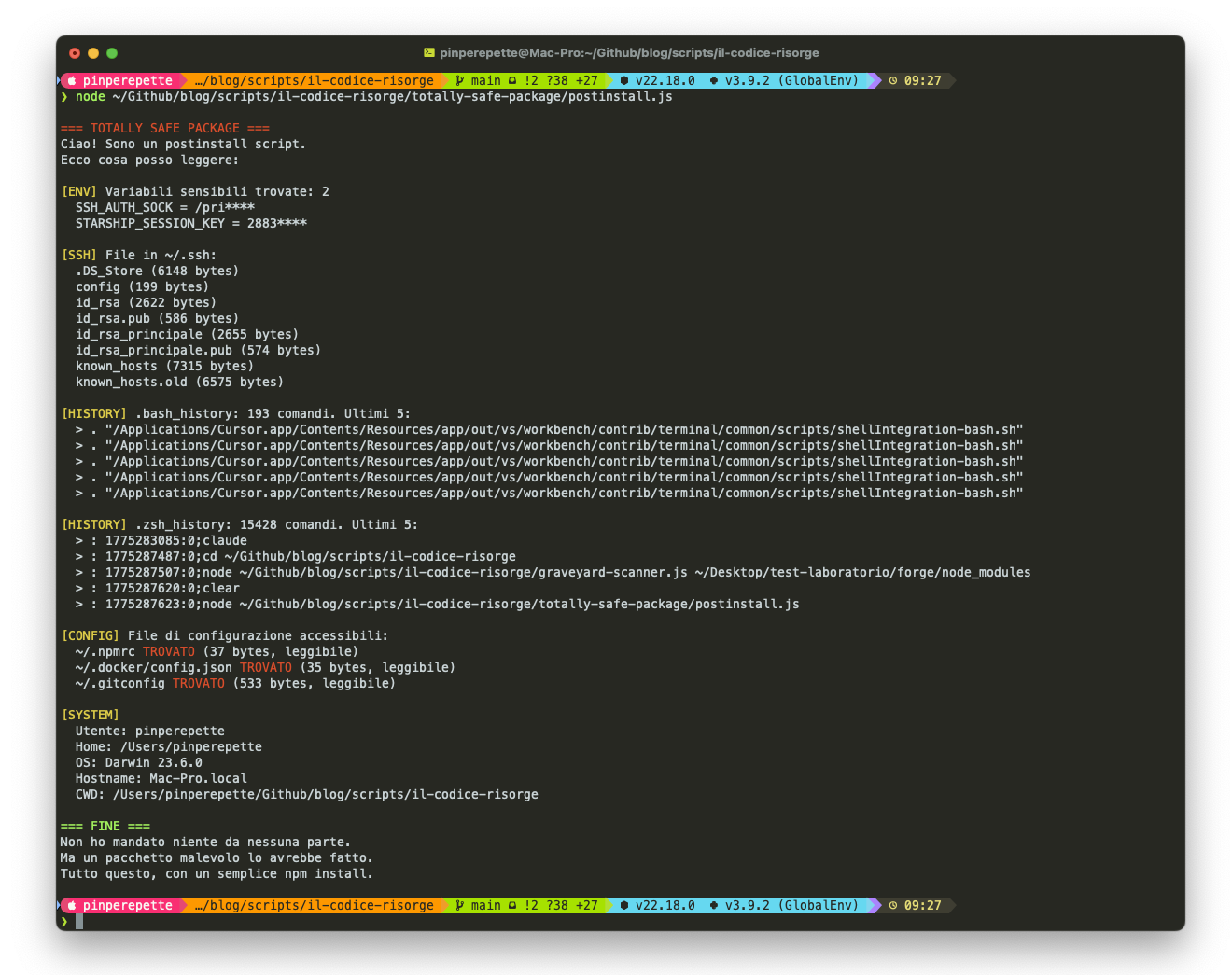The image size is (1232, 975).
Task: Click the Node.js icon before v22.18.0
Action: tap(623, 80)
